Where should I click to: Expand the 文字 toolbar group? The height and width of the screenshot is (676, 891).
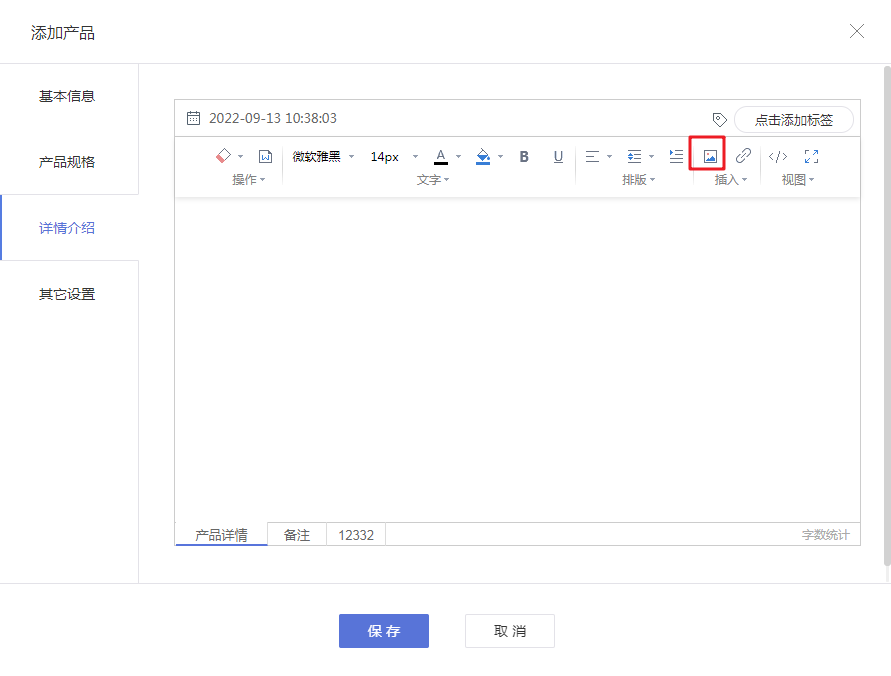[x=432, y=180]
